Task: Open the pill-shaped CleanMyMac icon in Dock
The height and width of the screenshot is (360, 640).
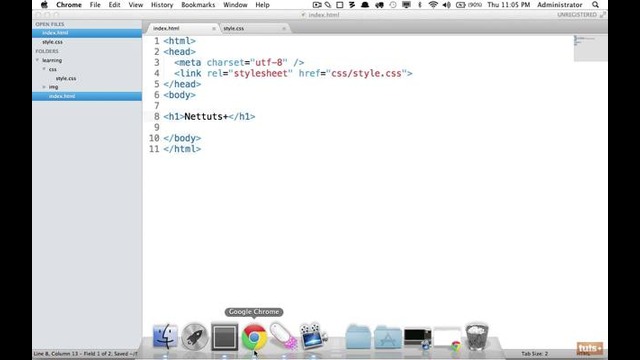Action: tap(283, 336)
